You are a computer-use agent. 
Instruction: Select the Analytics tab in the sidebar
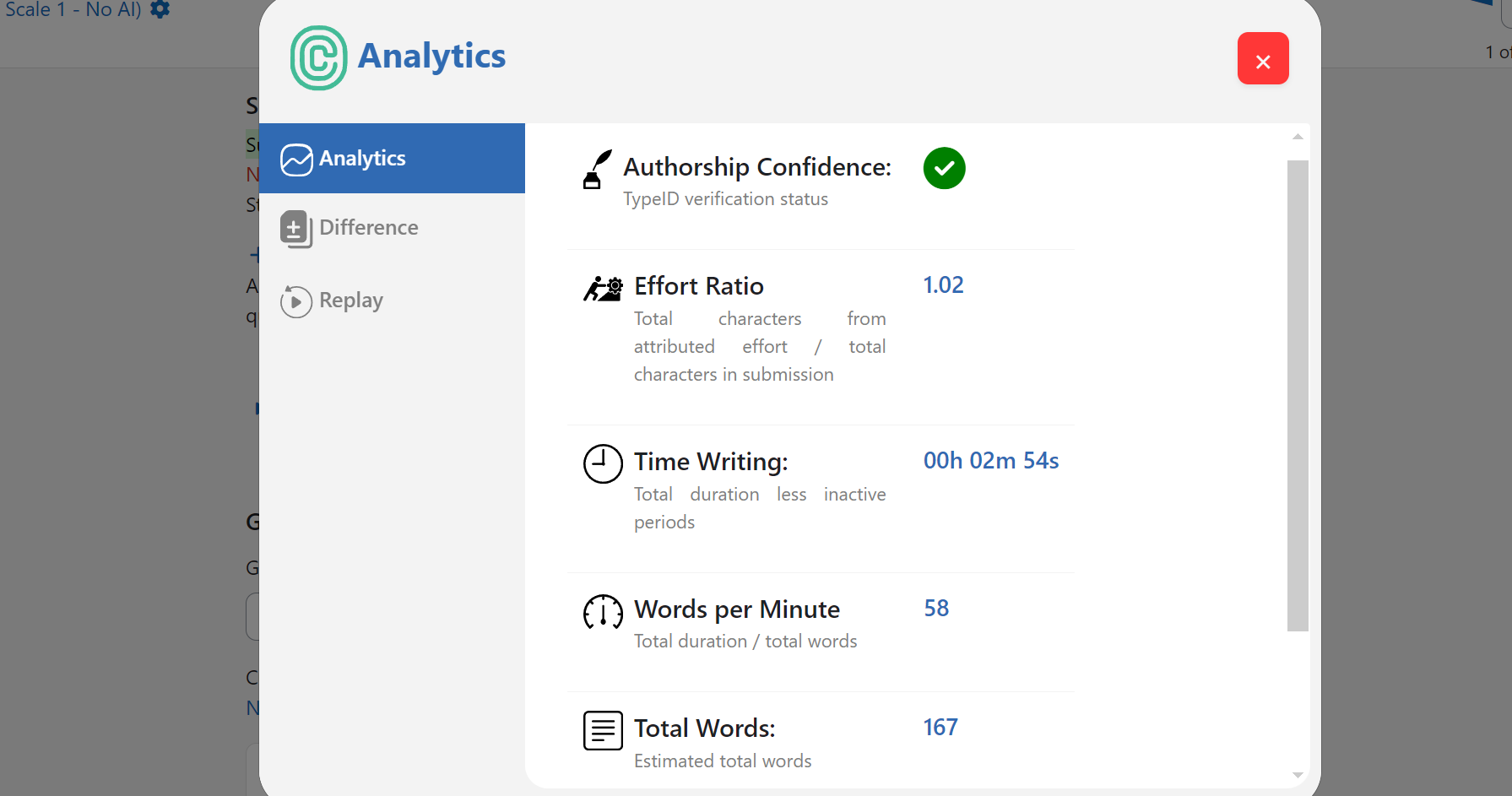(362, 159)
